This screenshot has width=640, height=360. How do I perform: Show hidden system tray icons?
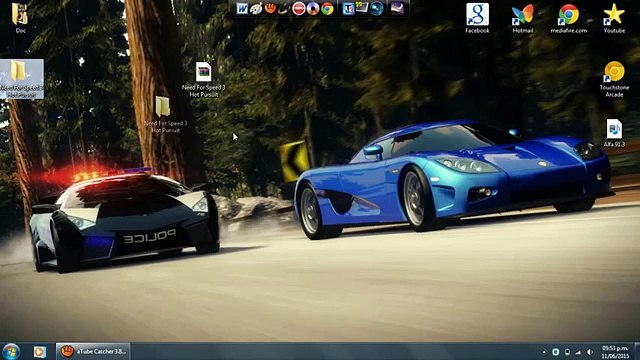[544, 352]
